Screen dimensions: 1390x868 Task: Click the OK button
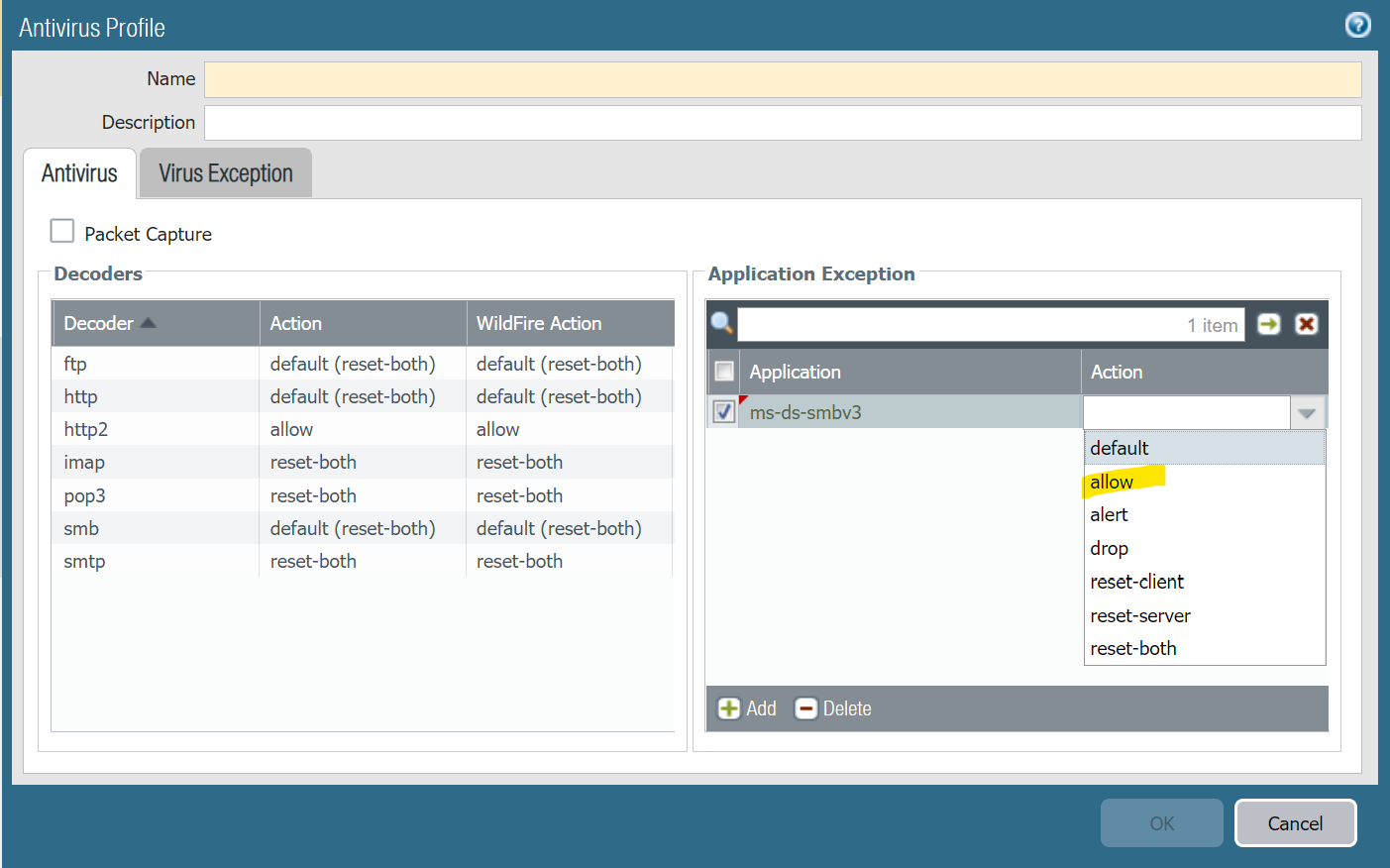pyautogui.click(x=1161, y=823)
